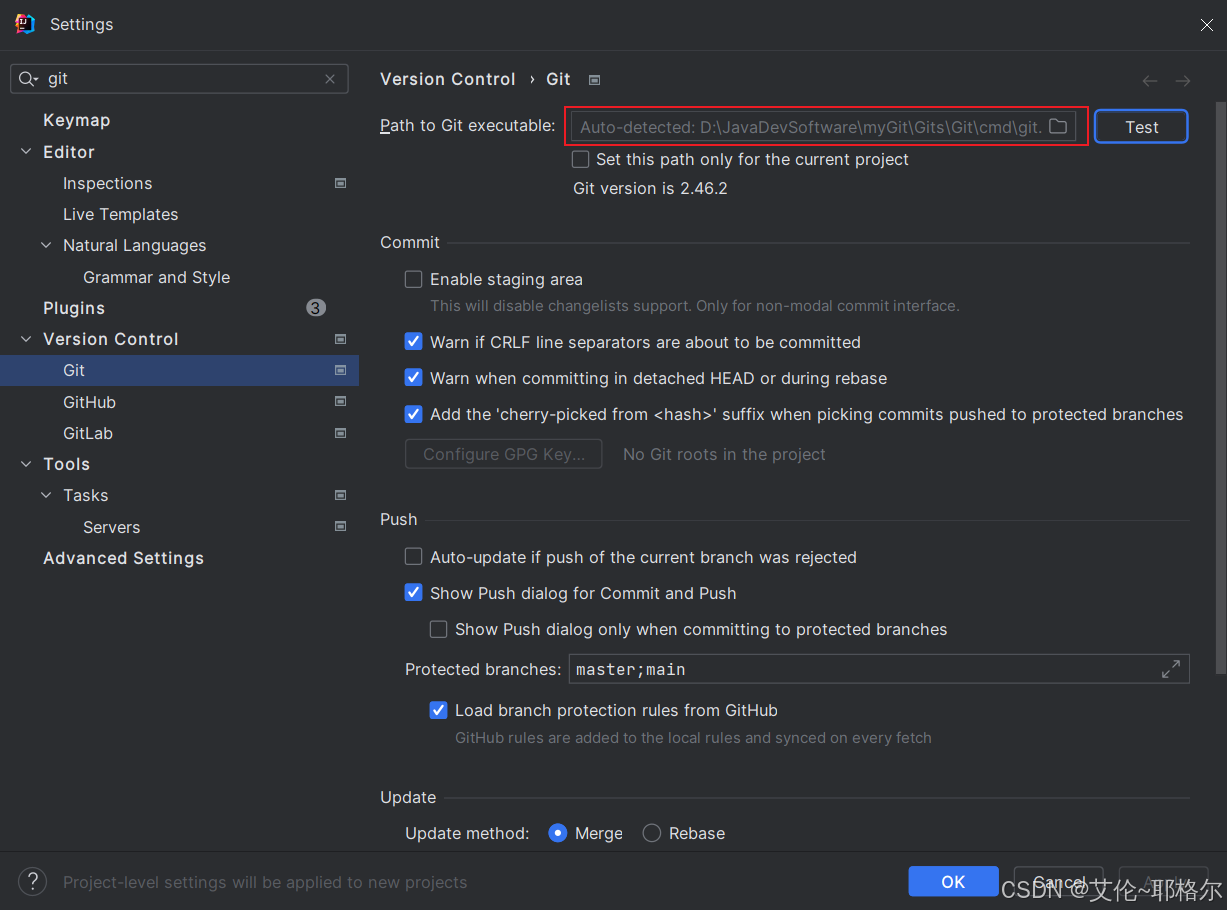The width and height of the screenshot is (1227, 910).
Task: Click the Test button
Action: click(1141, 127)
